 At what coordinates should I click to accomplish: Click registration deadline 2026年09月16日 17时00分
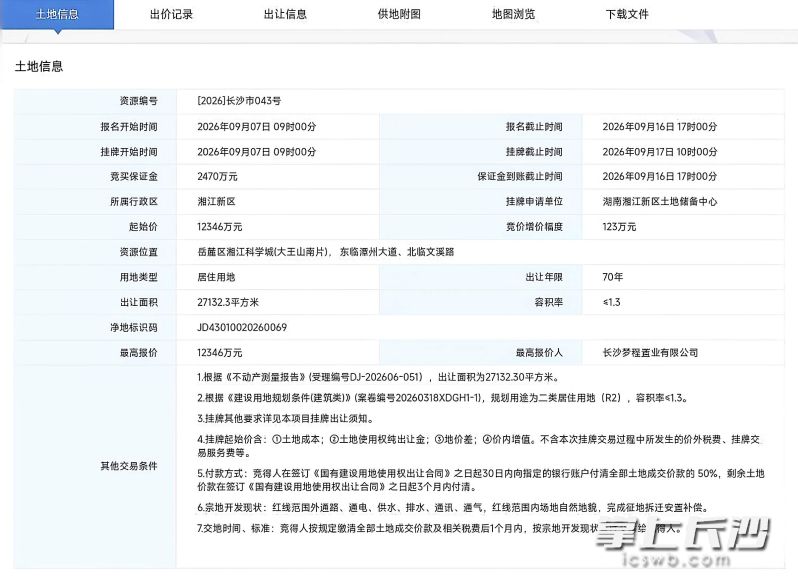(x=660, y=127)
